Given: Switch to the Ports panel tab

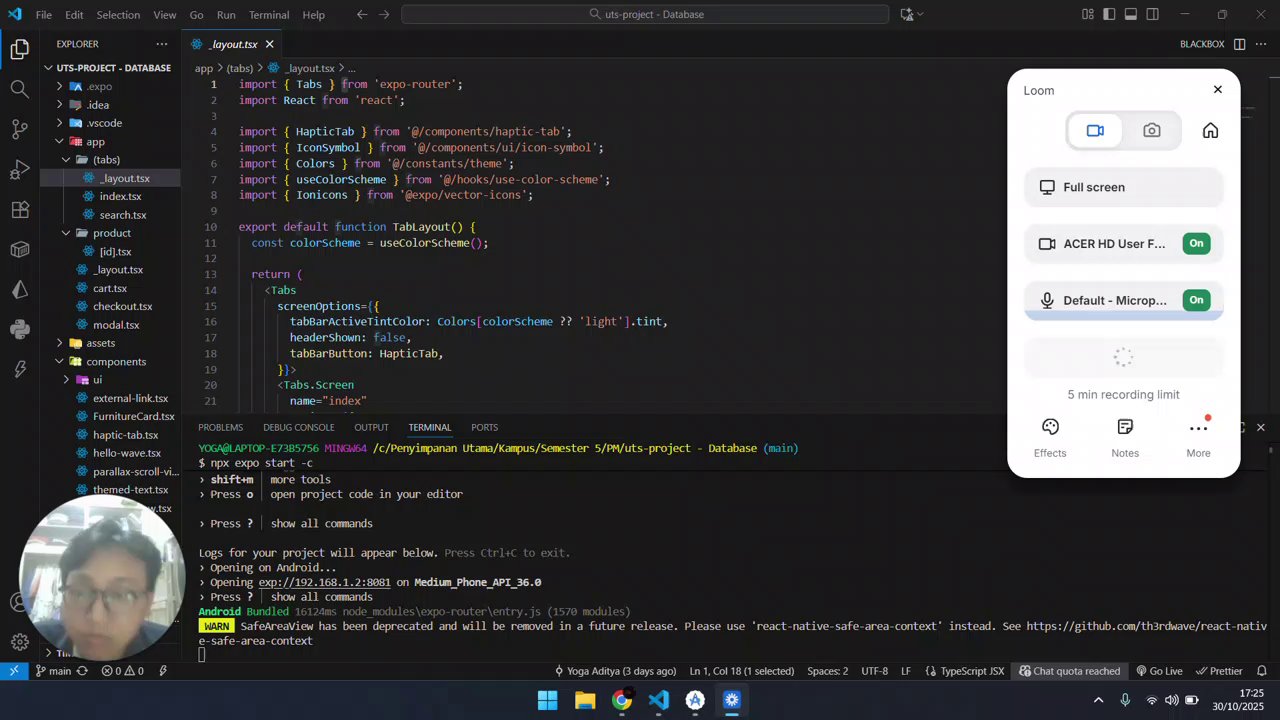Looking at the screenshot, I should coord(484,427).
